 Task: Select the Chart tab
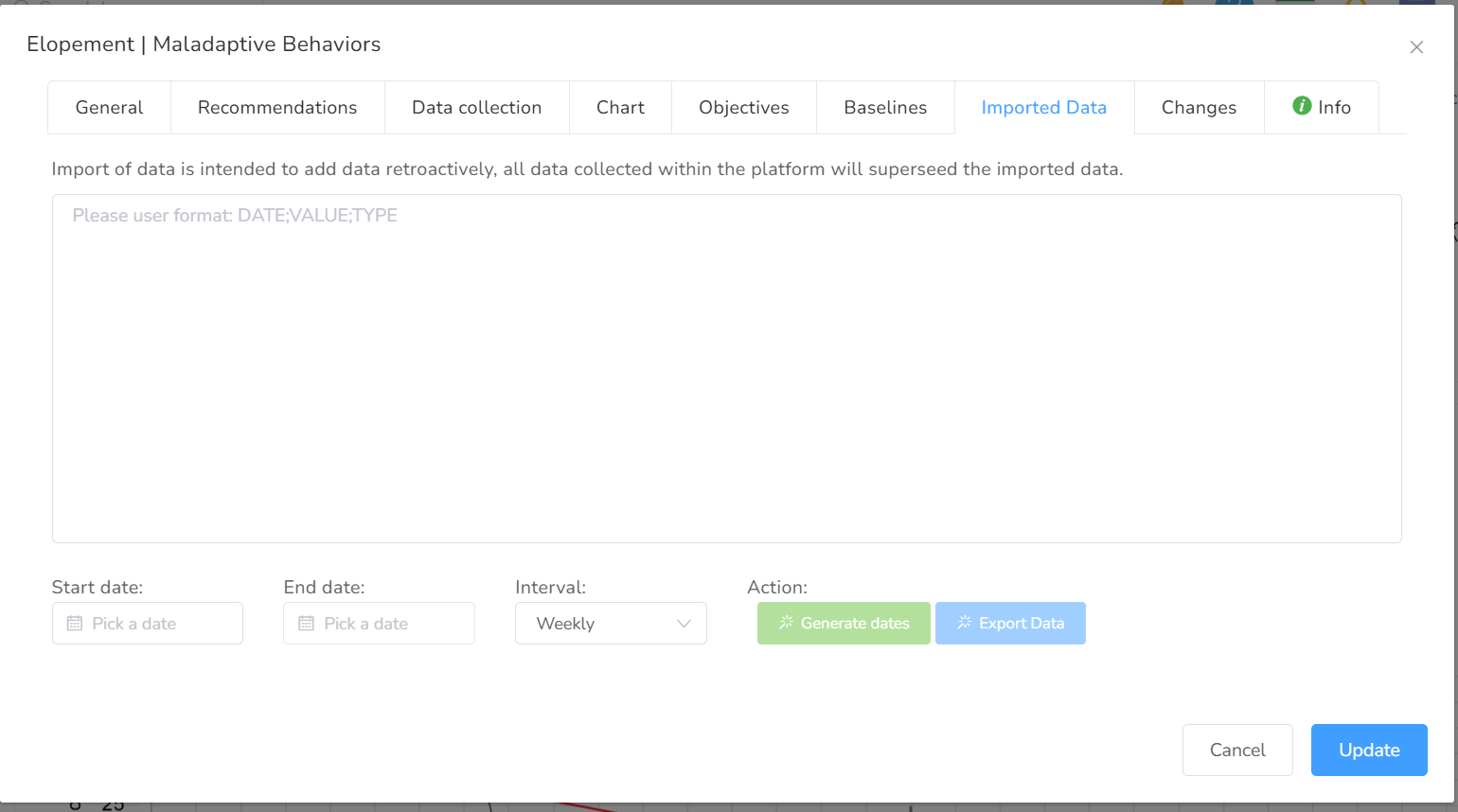(x=620, y=108)
